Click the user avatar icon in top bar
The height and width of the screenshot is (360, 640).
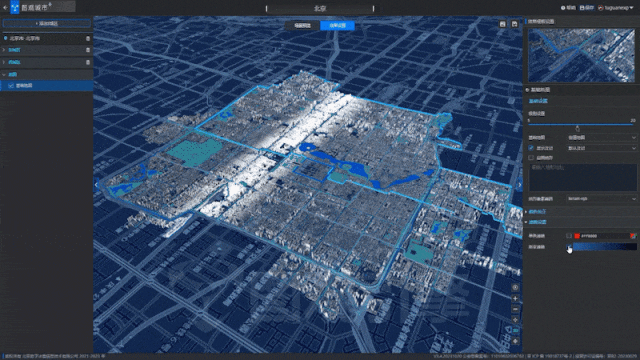point(601,8)
